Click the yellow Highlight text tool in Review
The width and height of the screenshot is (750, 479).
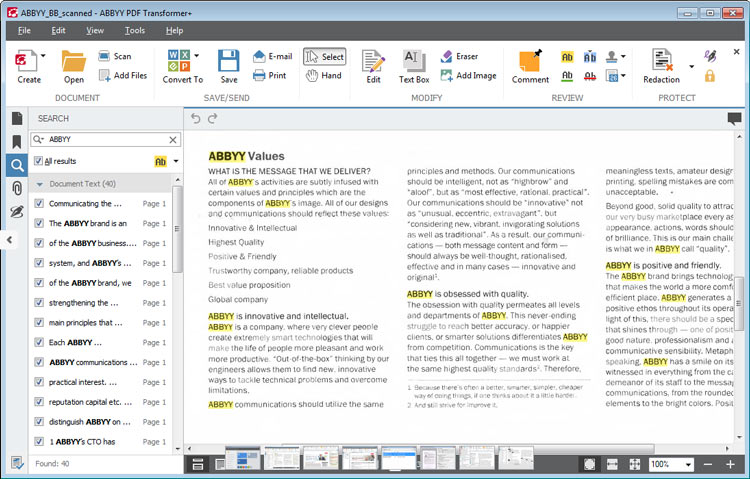tap(567, 57)
